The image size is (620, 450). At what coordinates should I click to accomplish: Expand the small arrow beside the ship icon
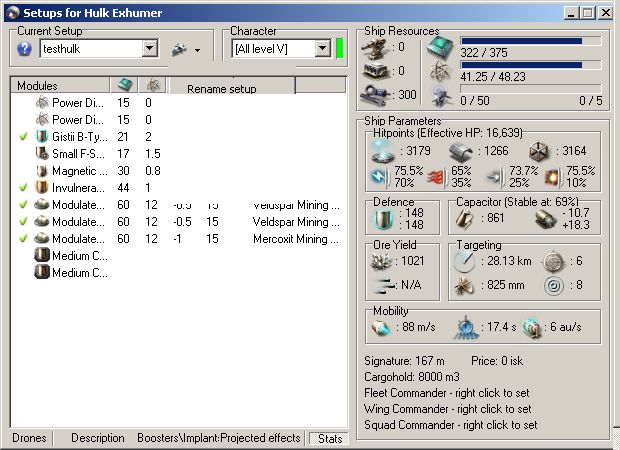click(197, 50)
